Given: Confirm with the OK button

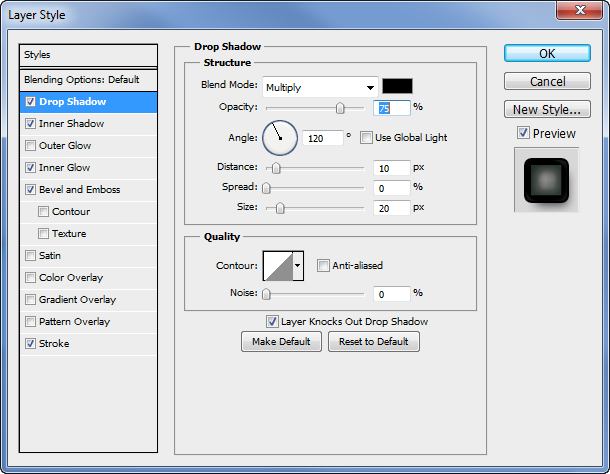Looking at the screenshot, I should pos(547,53).
